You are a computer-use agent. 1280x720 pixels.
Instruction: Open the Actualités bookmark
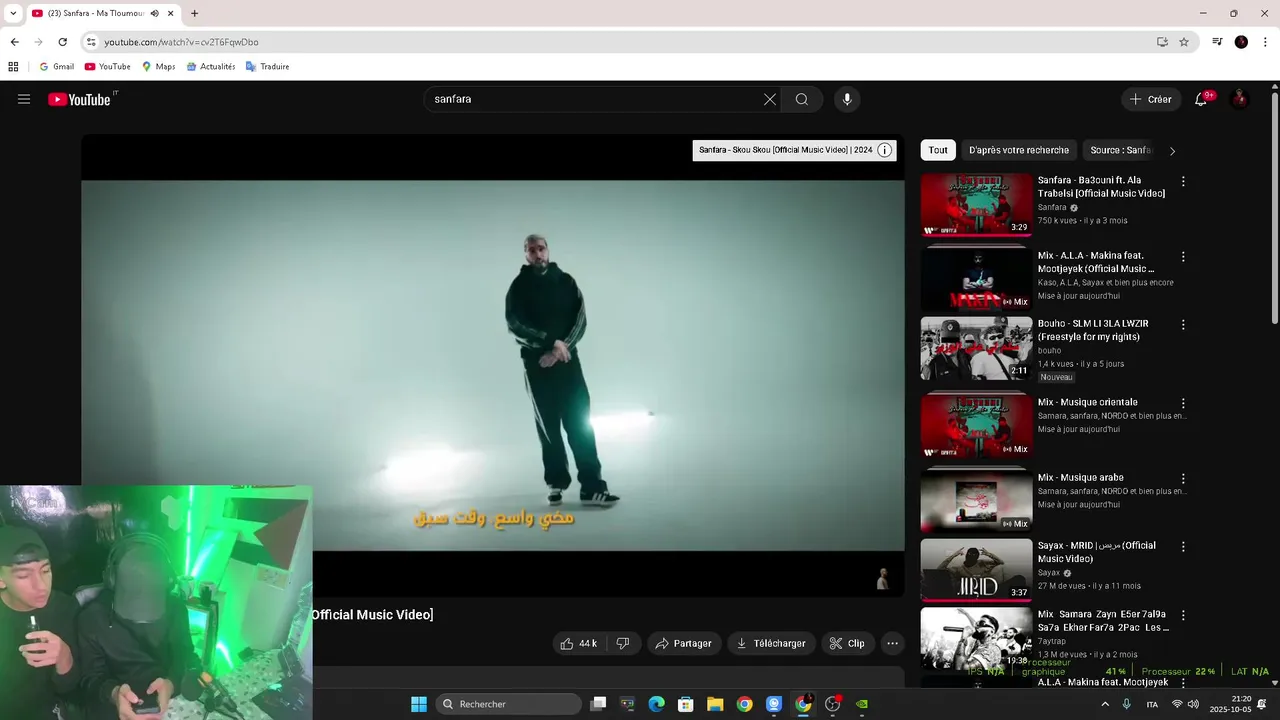pos(210,67)
